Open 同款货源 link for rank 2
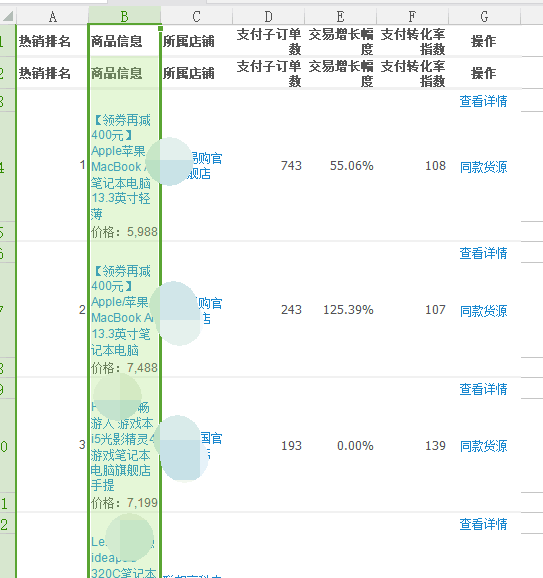Image resolution: width=543 pixels, height=578 pixels. point(483,311)
